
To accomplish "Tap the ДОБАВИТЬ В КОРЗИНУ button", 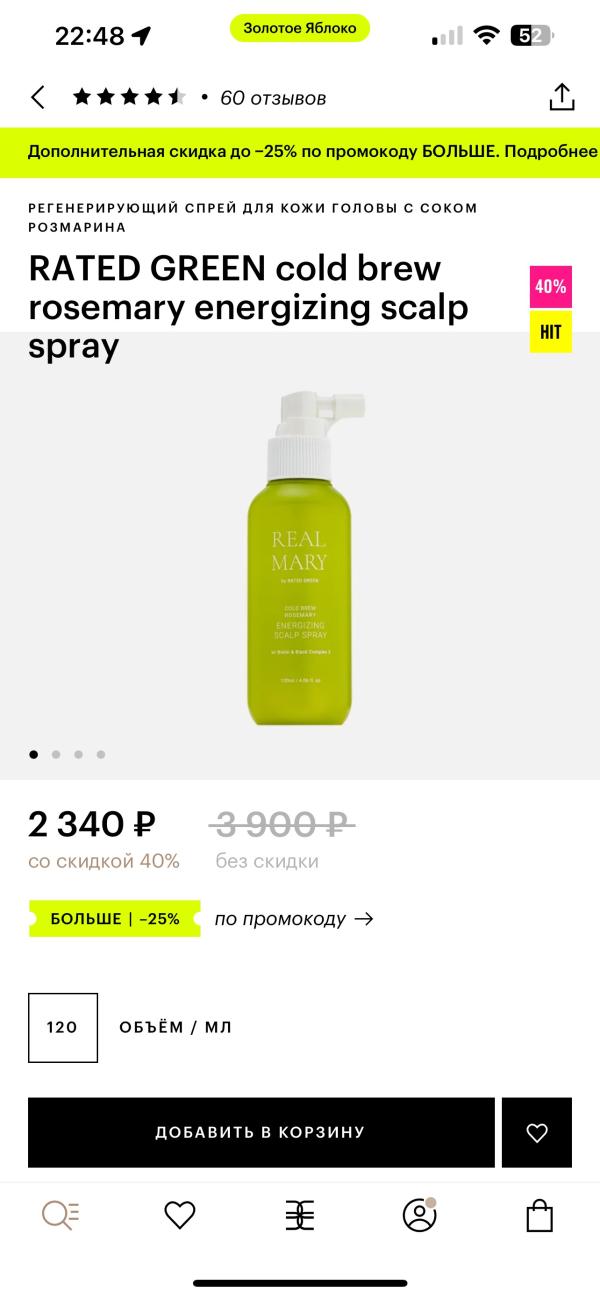I will tap(261, 1132).
